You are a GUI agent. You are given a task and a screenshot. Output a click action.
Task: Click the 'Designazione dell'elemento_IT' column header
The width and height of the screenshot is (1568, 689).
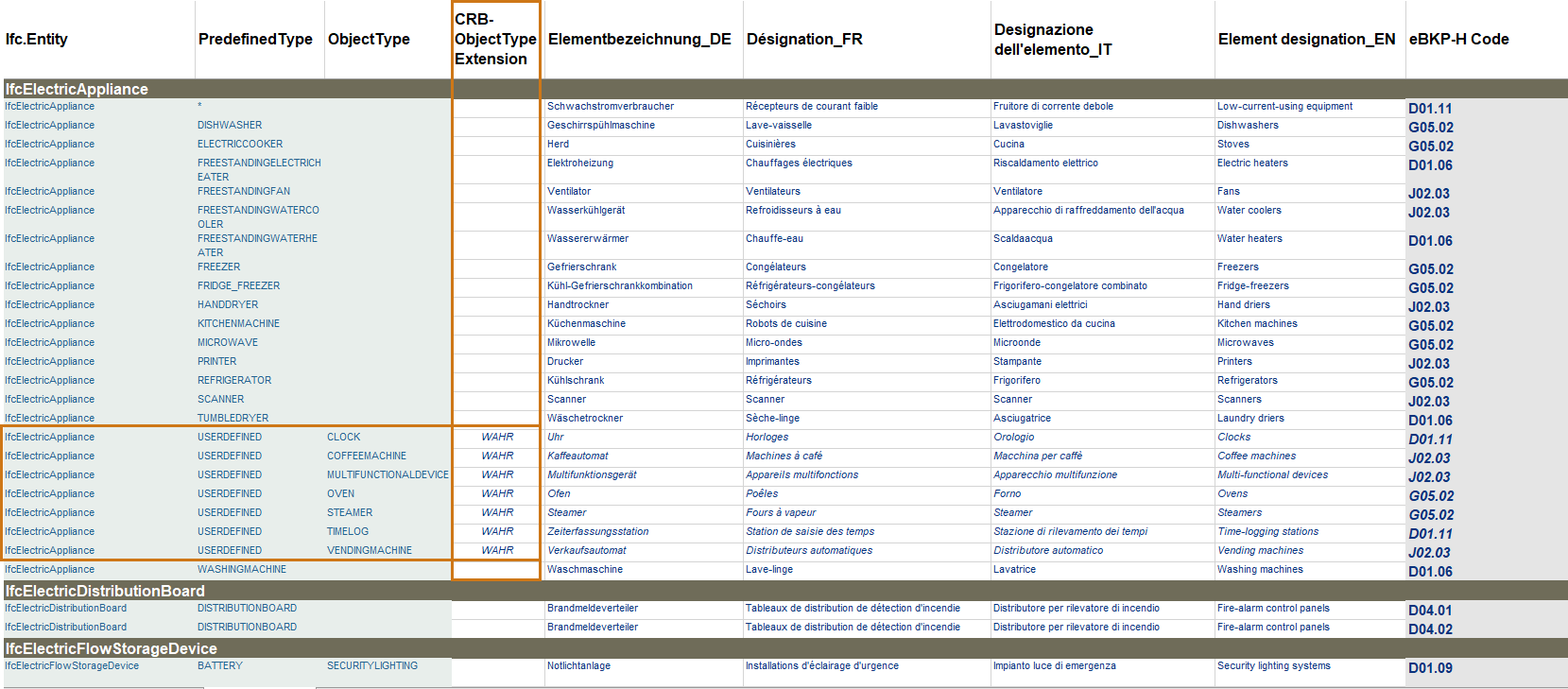click(1053, 40)
